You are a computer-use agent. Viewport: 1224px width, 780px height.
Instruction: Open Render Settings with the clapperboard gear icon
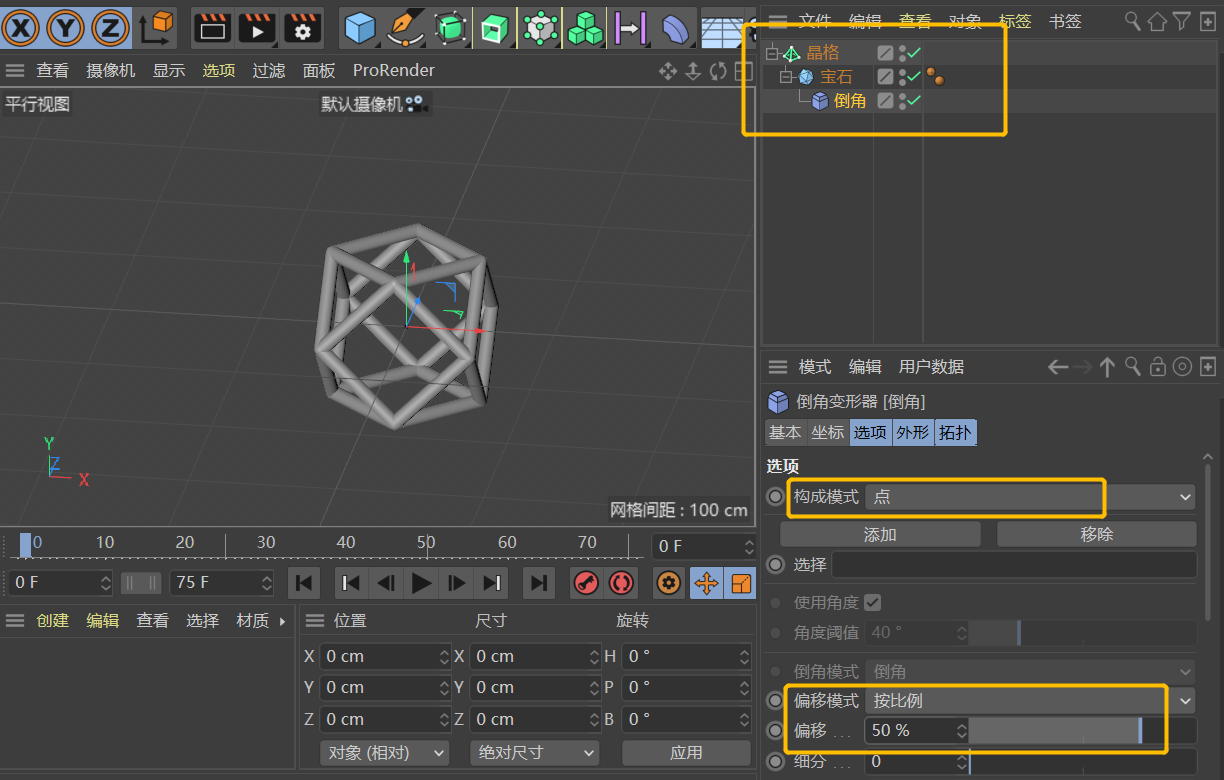click(303, 28)
